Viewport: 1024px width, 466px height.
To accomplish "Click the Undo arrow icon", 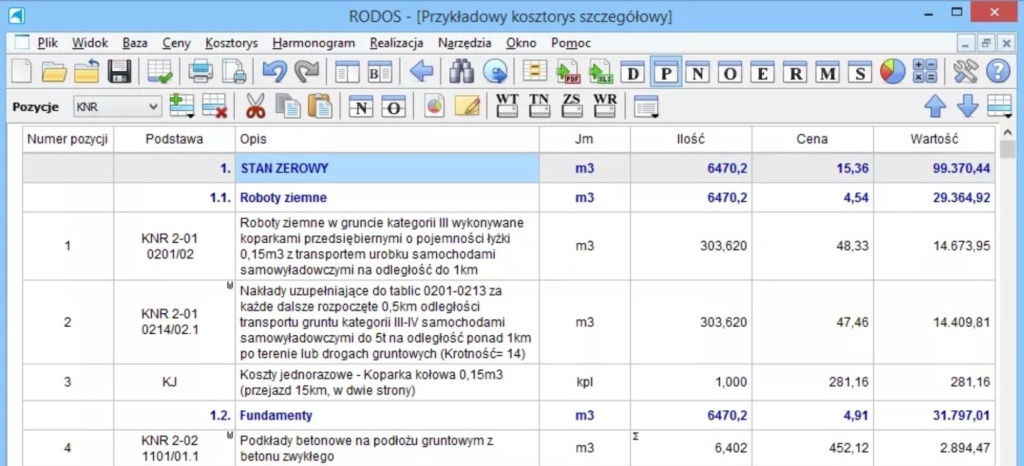I will pos(274,72).
